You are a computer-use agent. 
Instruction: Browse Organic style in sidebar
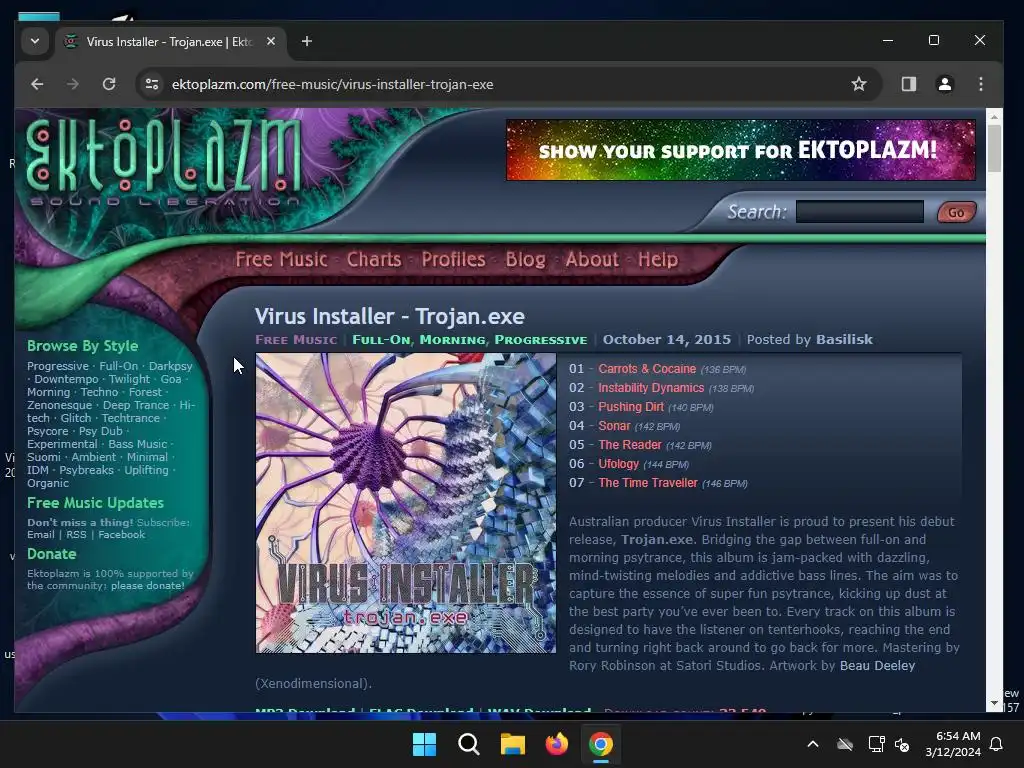pyautogui.click(x=48, y=483)
